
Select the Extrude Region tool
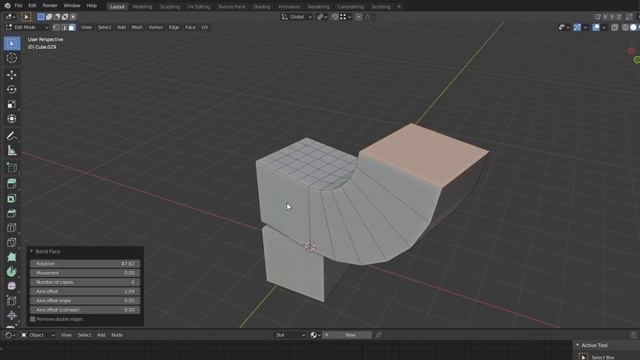[12, 184]
